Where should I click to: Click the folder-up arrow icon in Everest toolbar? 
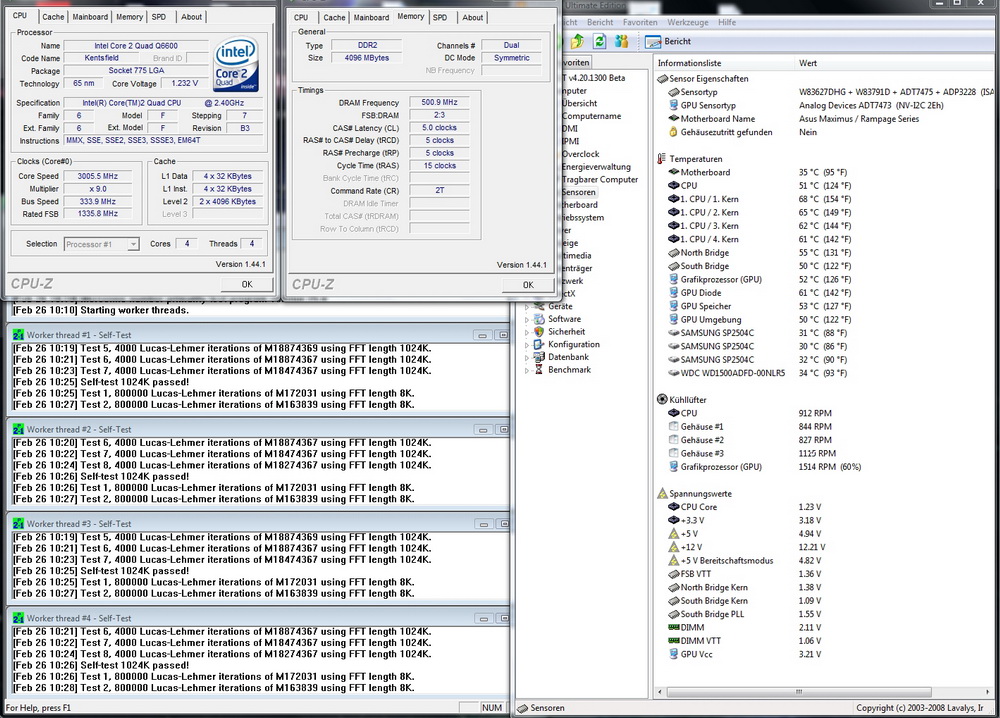577,41
